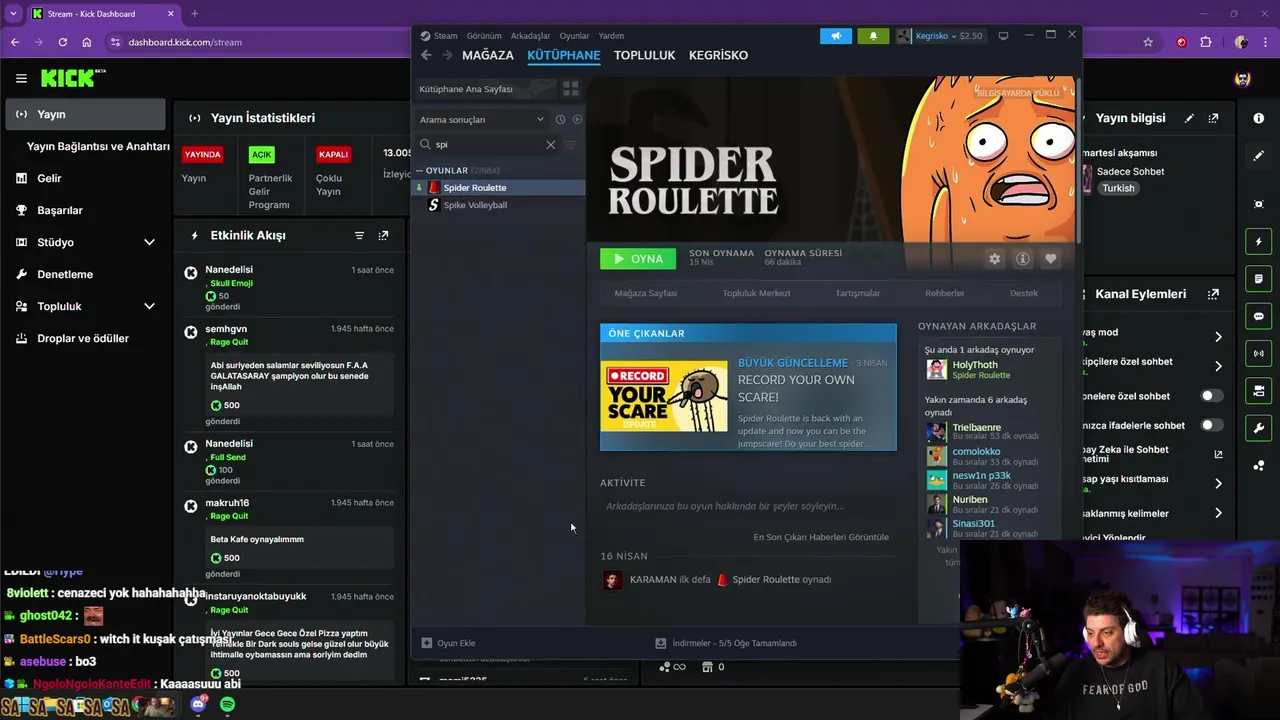Open the game info icon in Steam

[x=1022, y=259]
